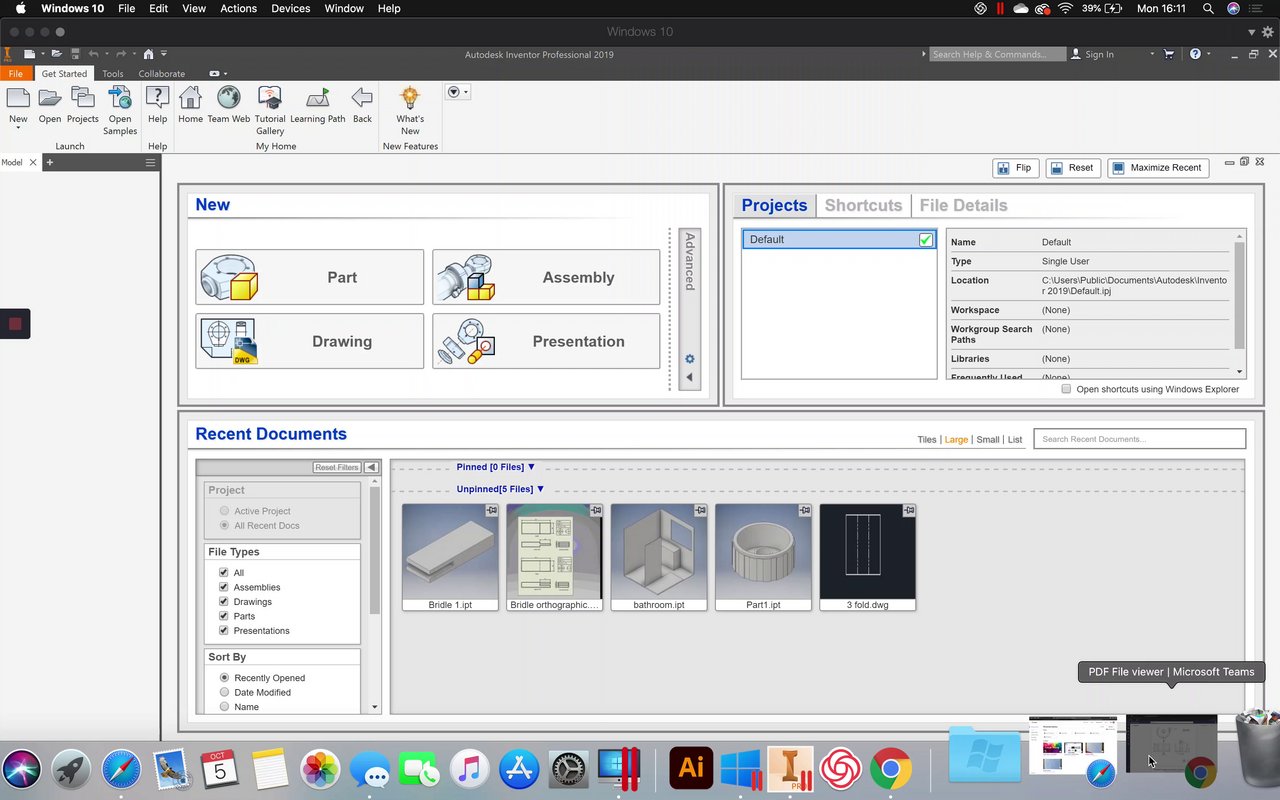Open the Tutorial Gallery icon
Screen dimensions: 1280x800
(270, 99)
